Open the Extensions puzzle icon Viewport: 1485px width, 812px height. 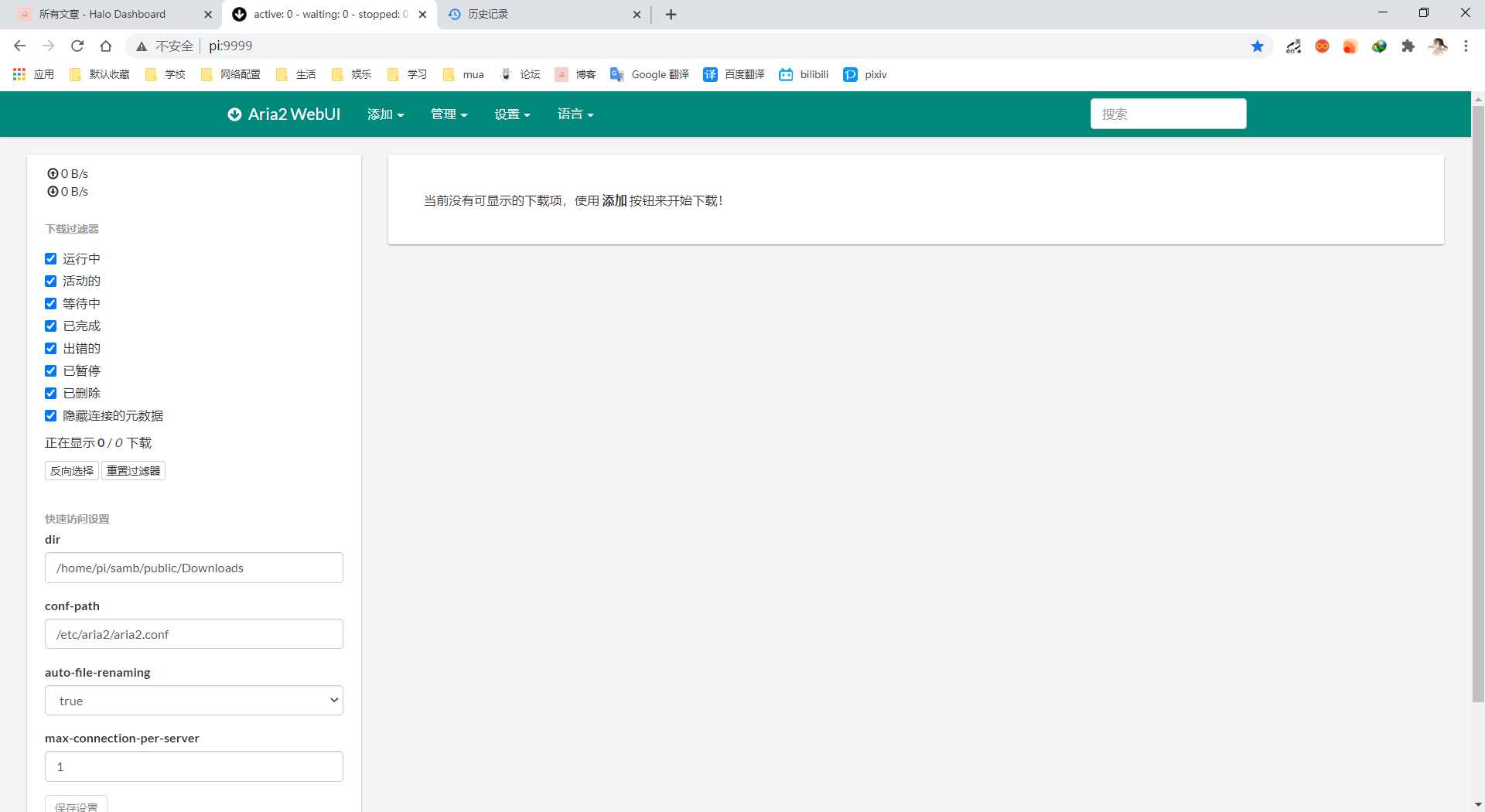coord(1408,46)
